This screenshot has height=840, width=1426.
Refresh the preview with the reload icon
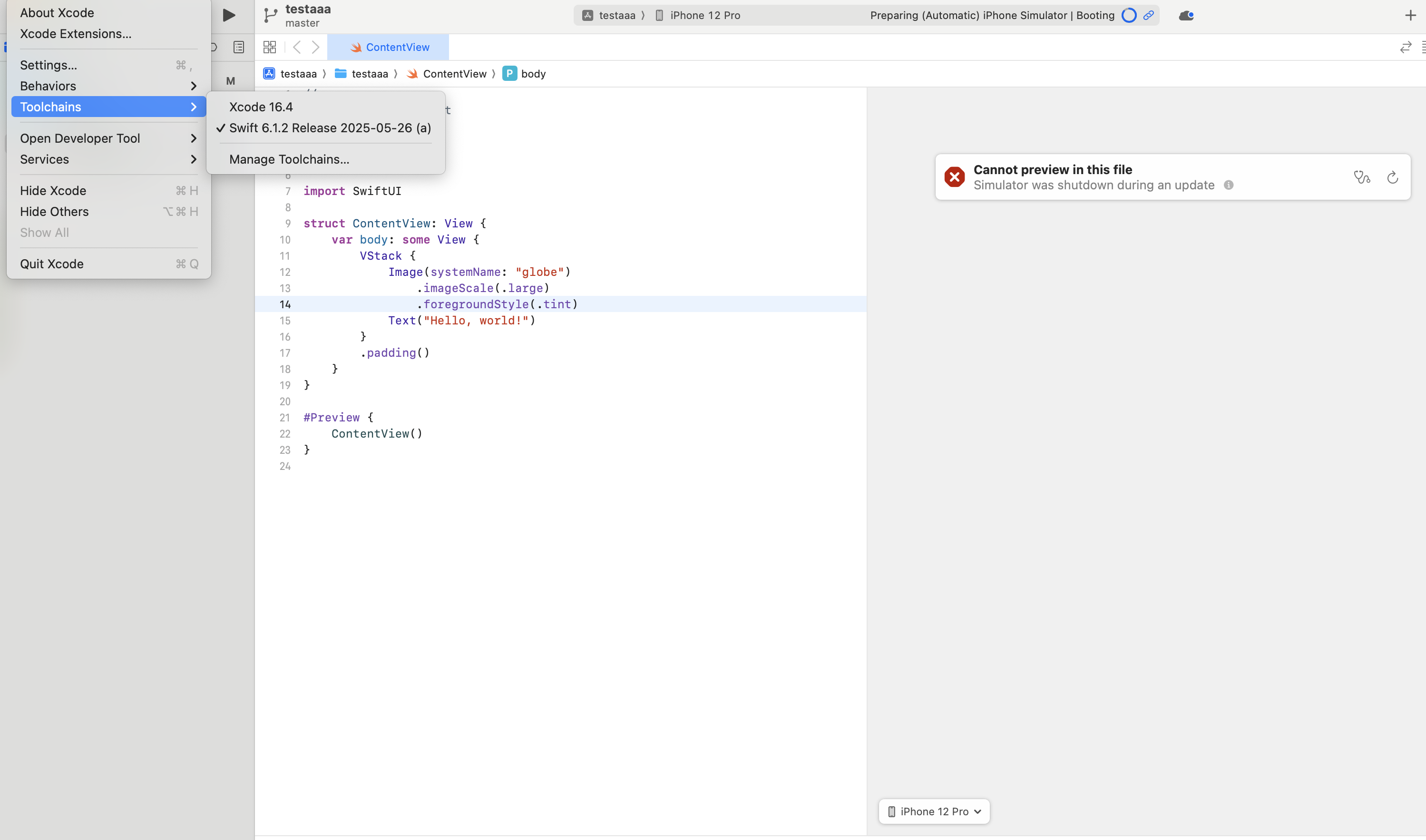coord(1393,178)
